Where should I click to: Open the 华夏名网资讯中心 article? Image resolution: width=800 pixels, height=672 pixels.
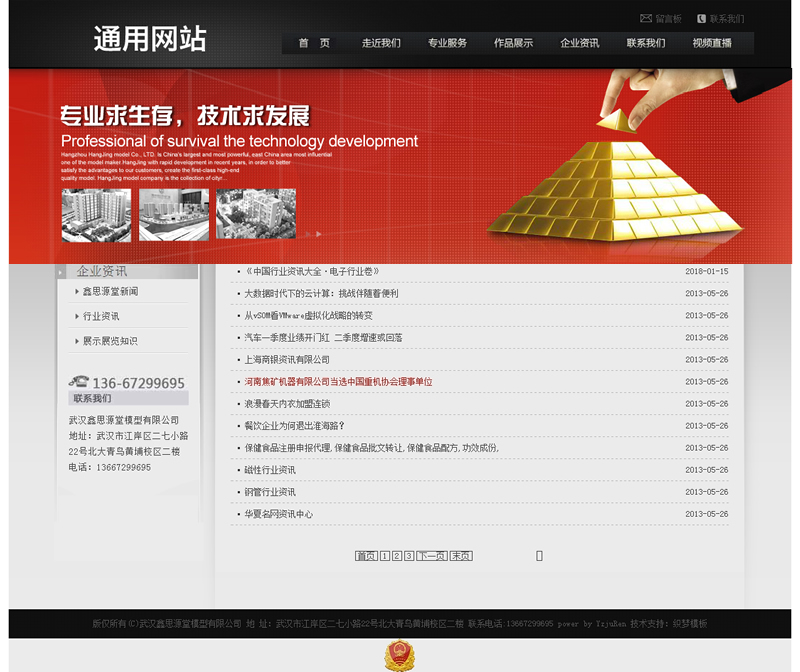(x=278, y=514)
